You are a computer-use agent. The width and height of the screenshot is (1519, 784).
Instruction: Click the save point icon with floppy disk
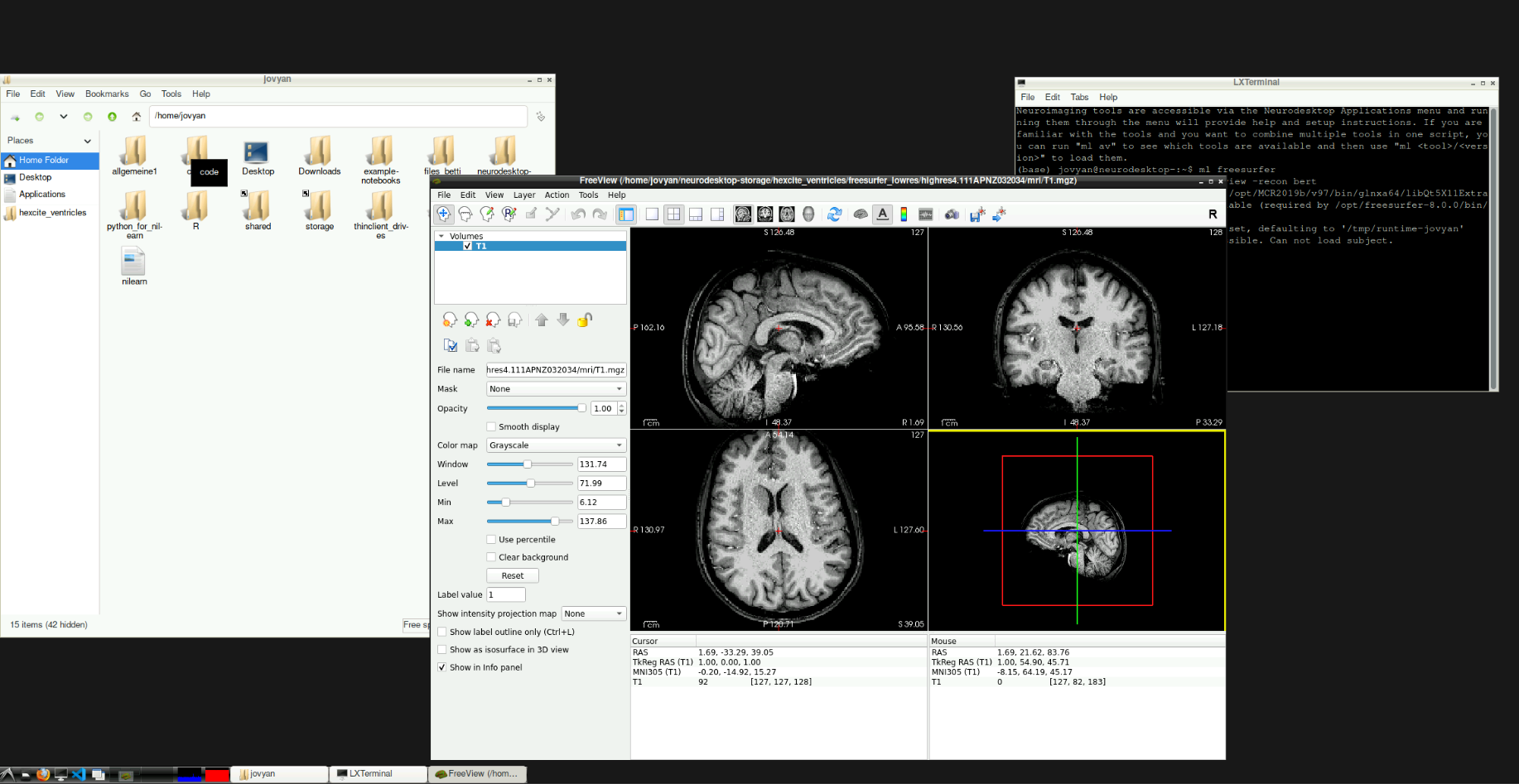pos(977,214)
